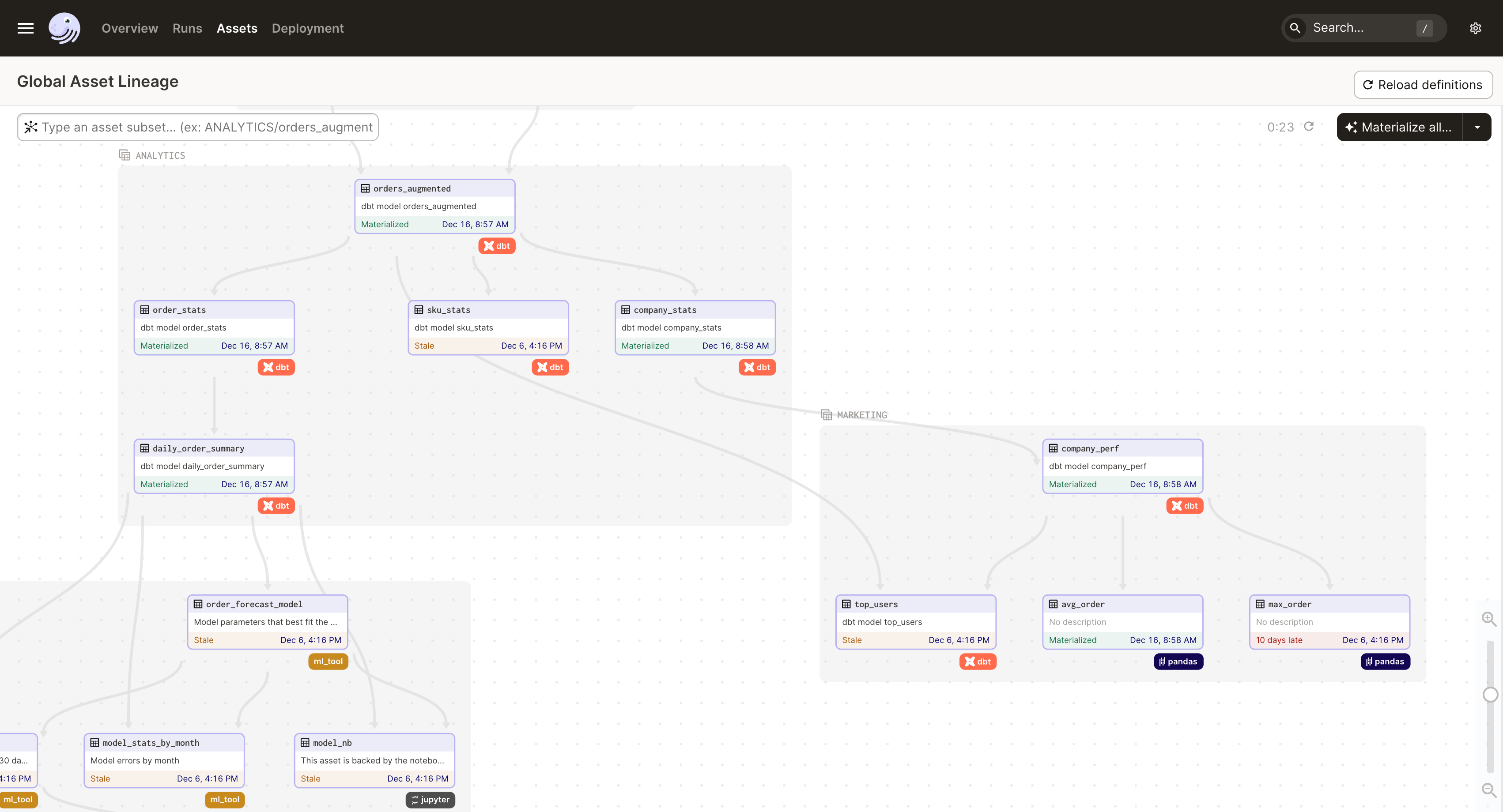Click the 0:23 refresh countdown

tap(1280, 127)
